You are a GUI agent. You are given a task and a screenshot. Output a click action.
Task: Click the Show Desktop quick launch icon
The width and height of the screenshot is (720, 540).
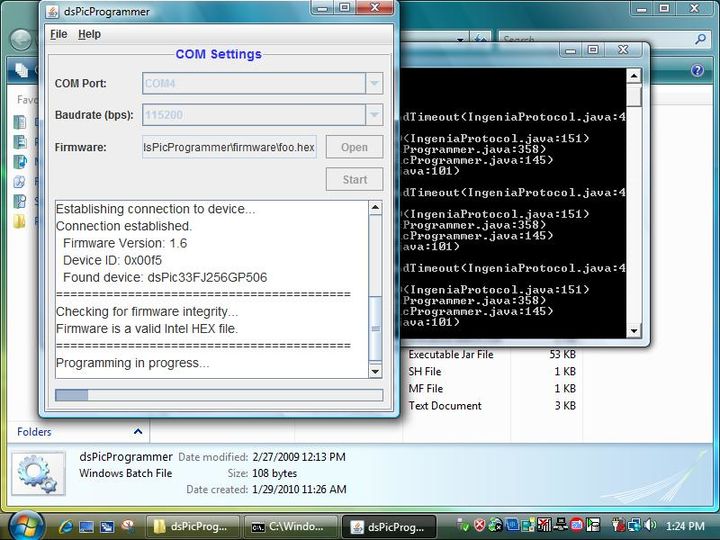pyautogui.click(x=86, y=526)
